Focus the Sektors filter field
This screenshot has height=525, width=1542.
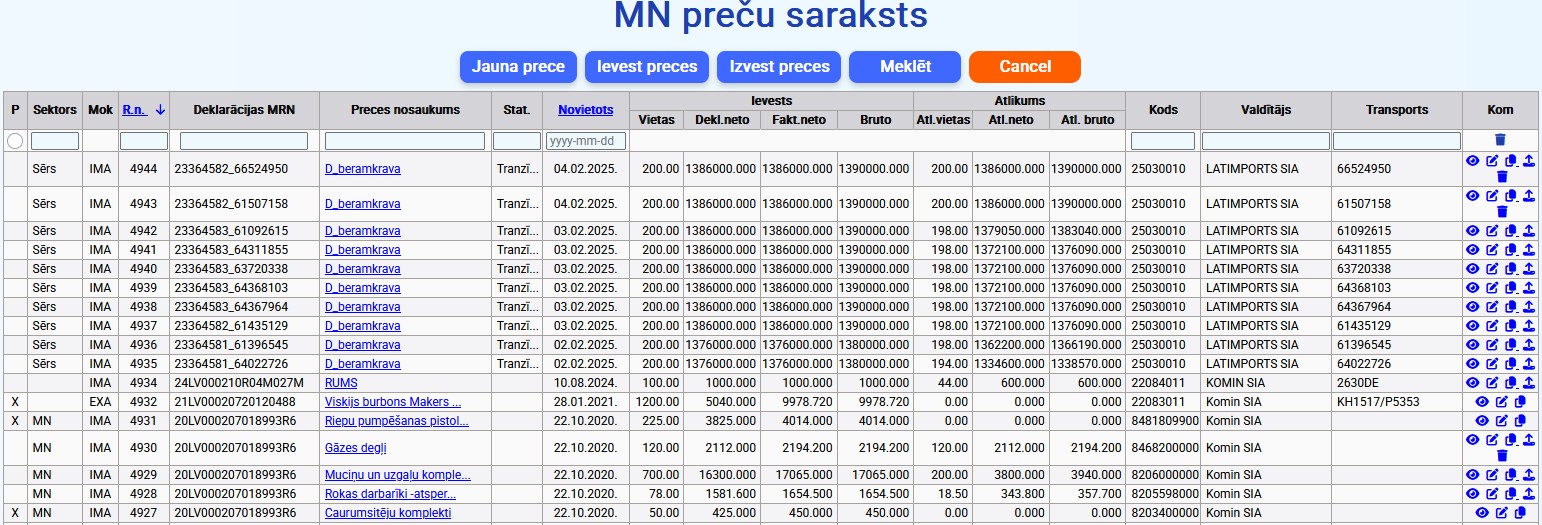[55, 141]
